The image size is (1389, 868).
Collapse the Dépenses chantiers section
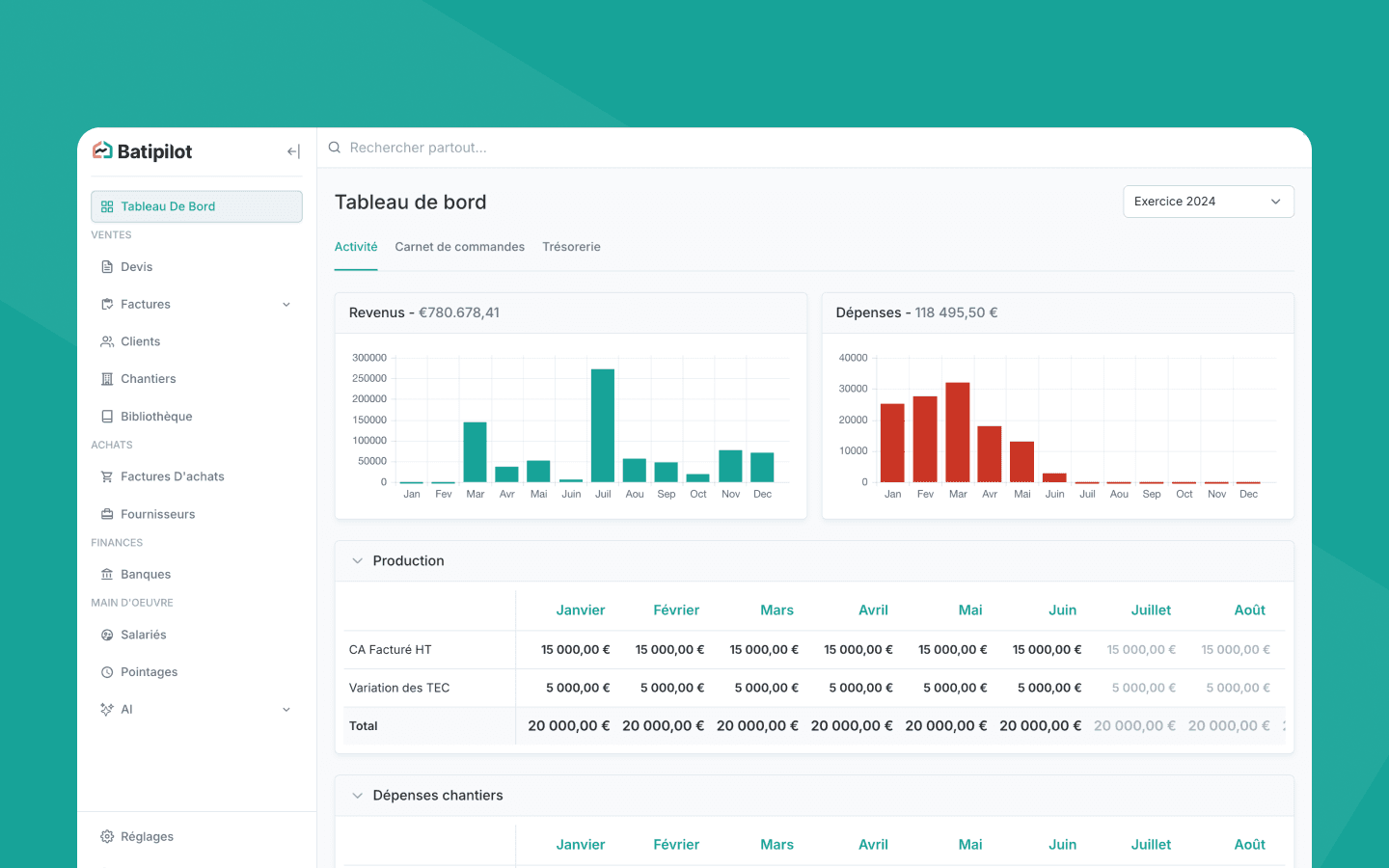(357, 796)
